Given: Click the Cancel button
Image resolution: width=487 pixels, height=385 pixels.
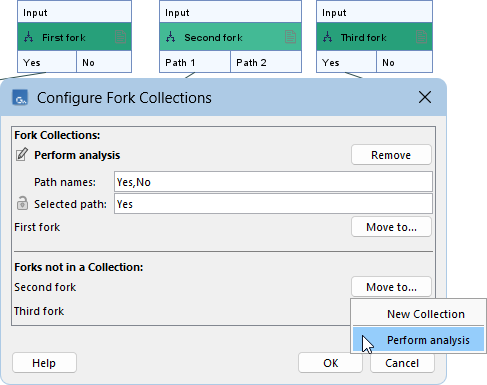Looking at the screenshot, I should [x=402, y=363].
